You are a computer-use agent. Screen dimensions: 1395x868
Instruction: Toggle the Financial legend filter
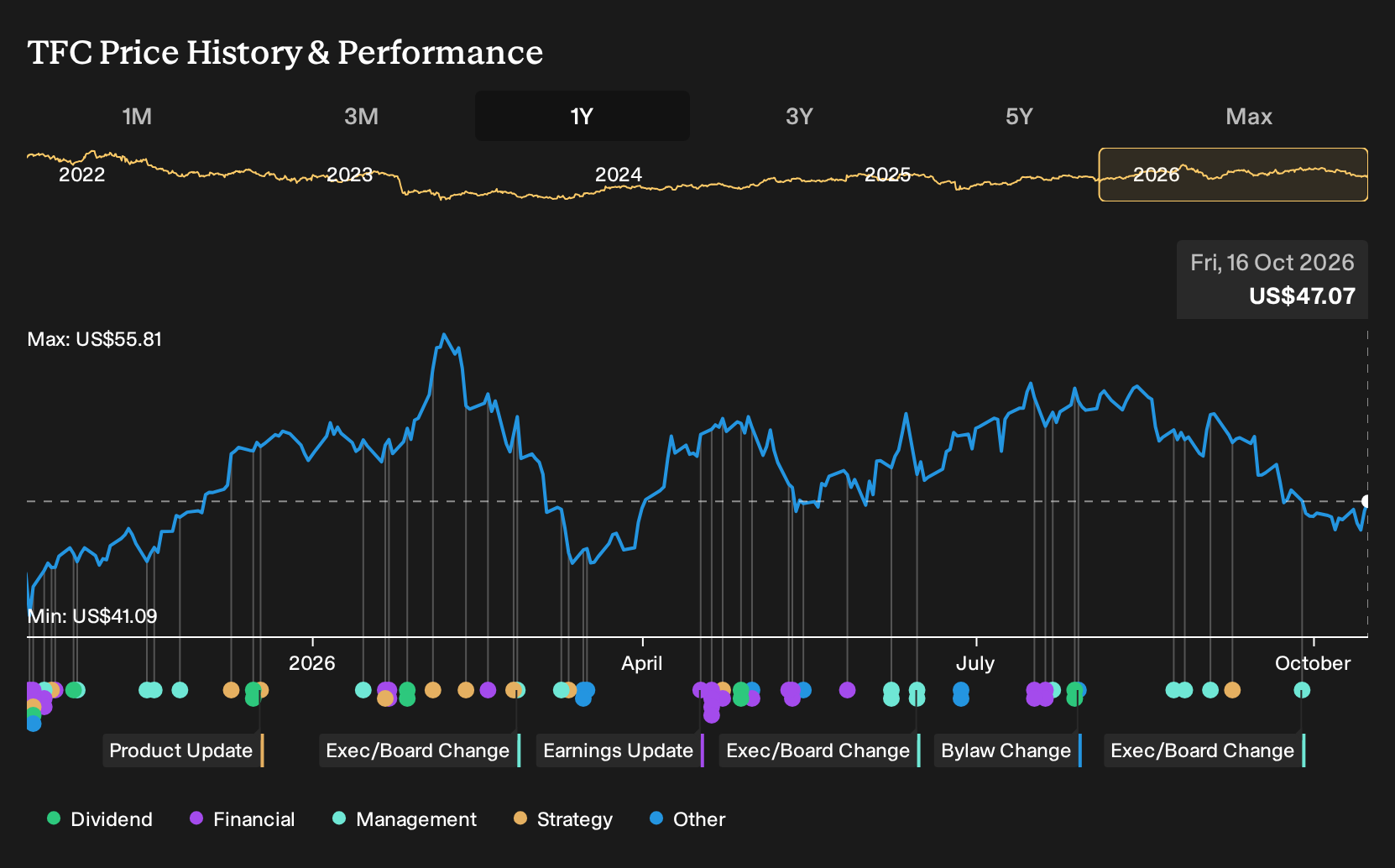243,819
